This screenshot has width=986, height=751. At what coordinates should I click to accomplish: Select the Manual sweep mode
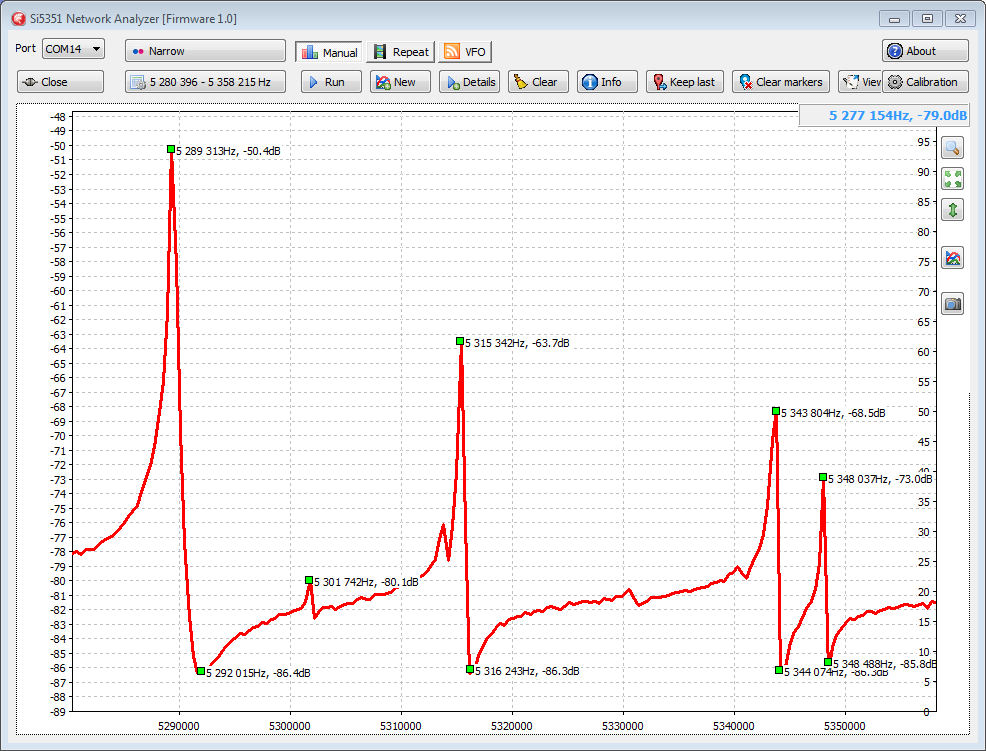click(328, 52)
